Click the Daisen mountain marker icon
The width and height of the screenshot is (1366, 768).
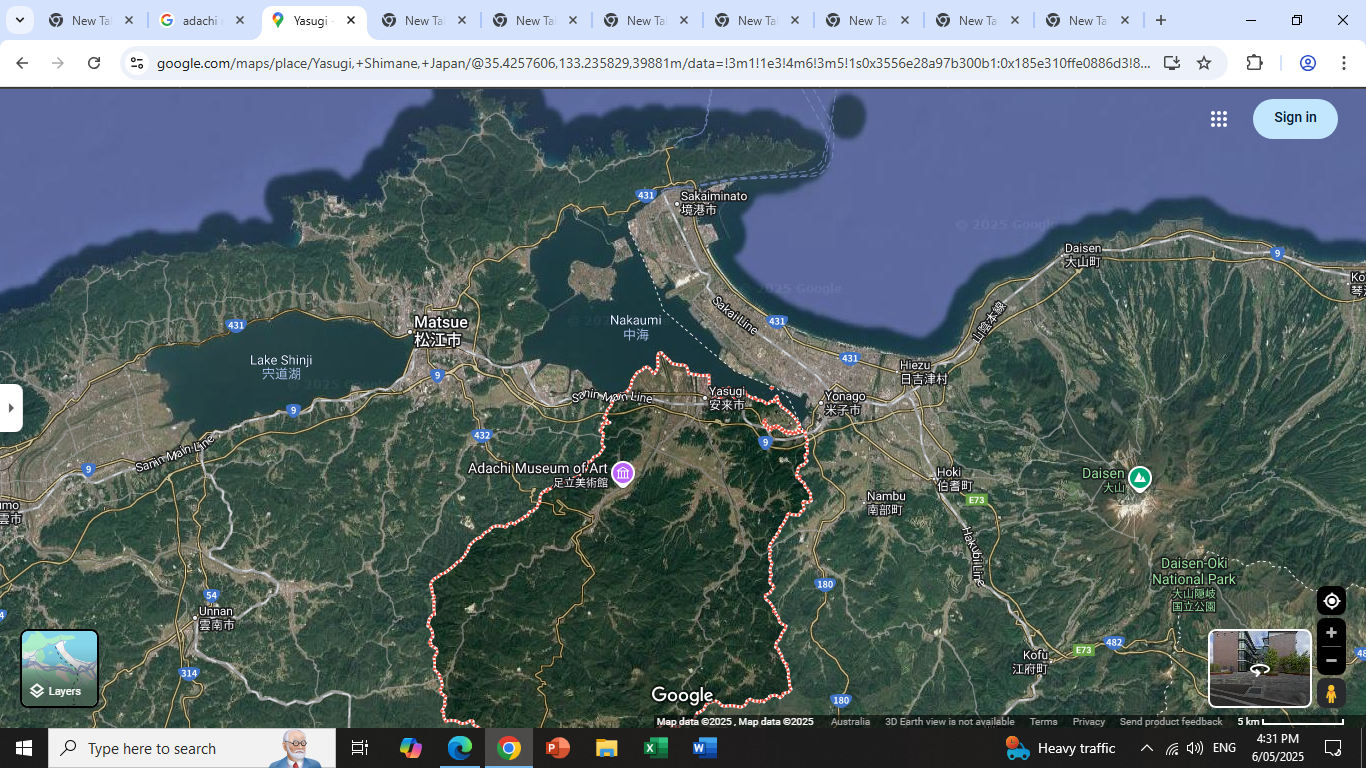click(x=1139, y=479)
